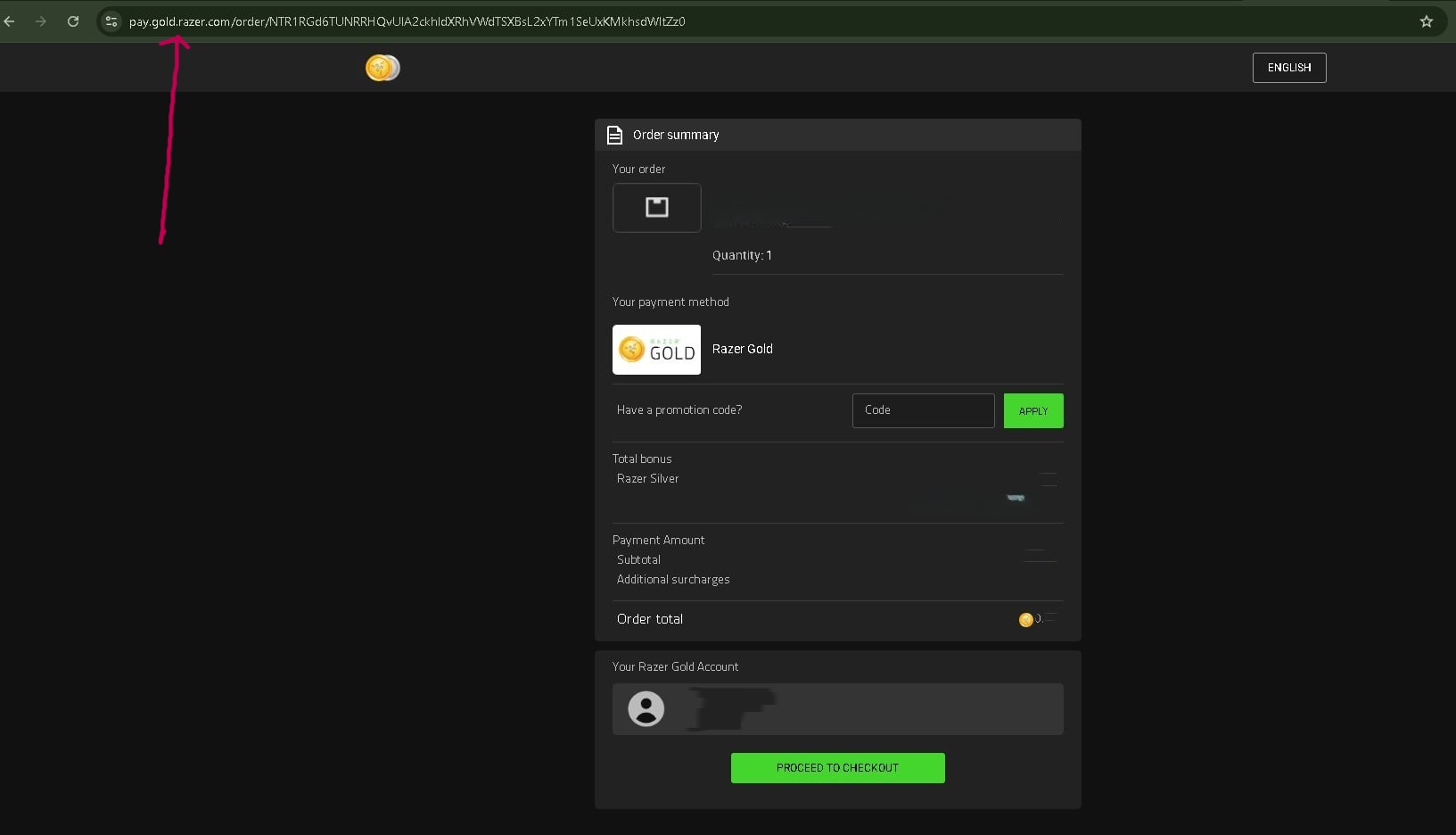Click the 'Your order' label
The image size is (1456, 835).
639,169
